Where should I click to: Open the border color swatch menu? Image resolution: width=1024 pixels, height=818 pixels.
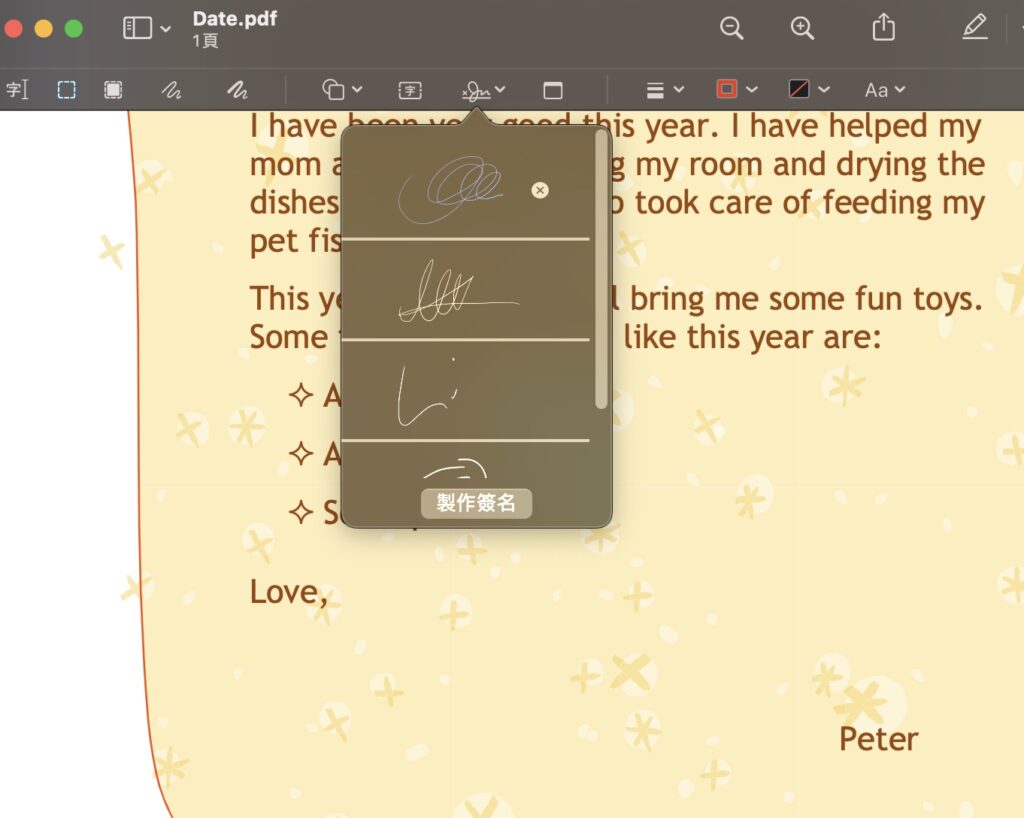pyautogui.click(x=737, y=90)
